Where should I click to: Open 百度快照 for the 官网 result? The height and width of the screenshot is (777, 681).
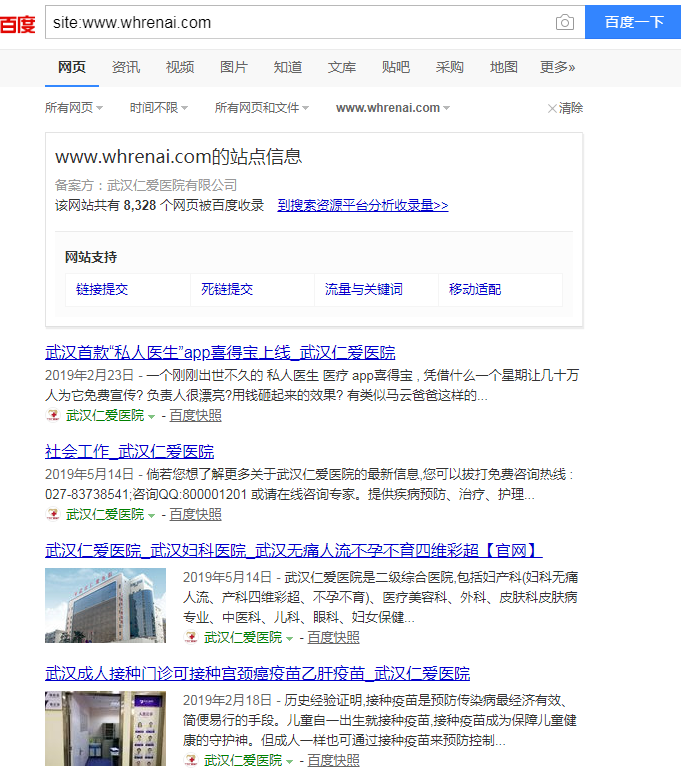click(333, 637)
